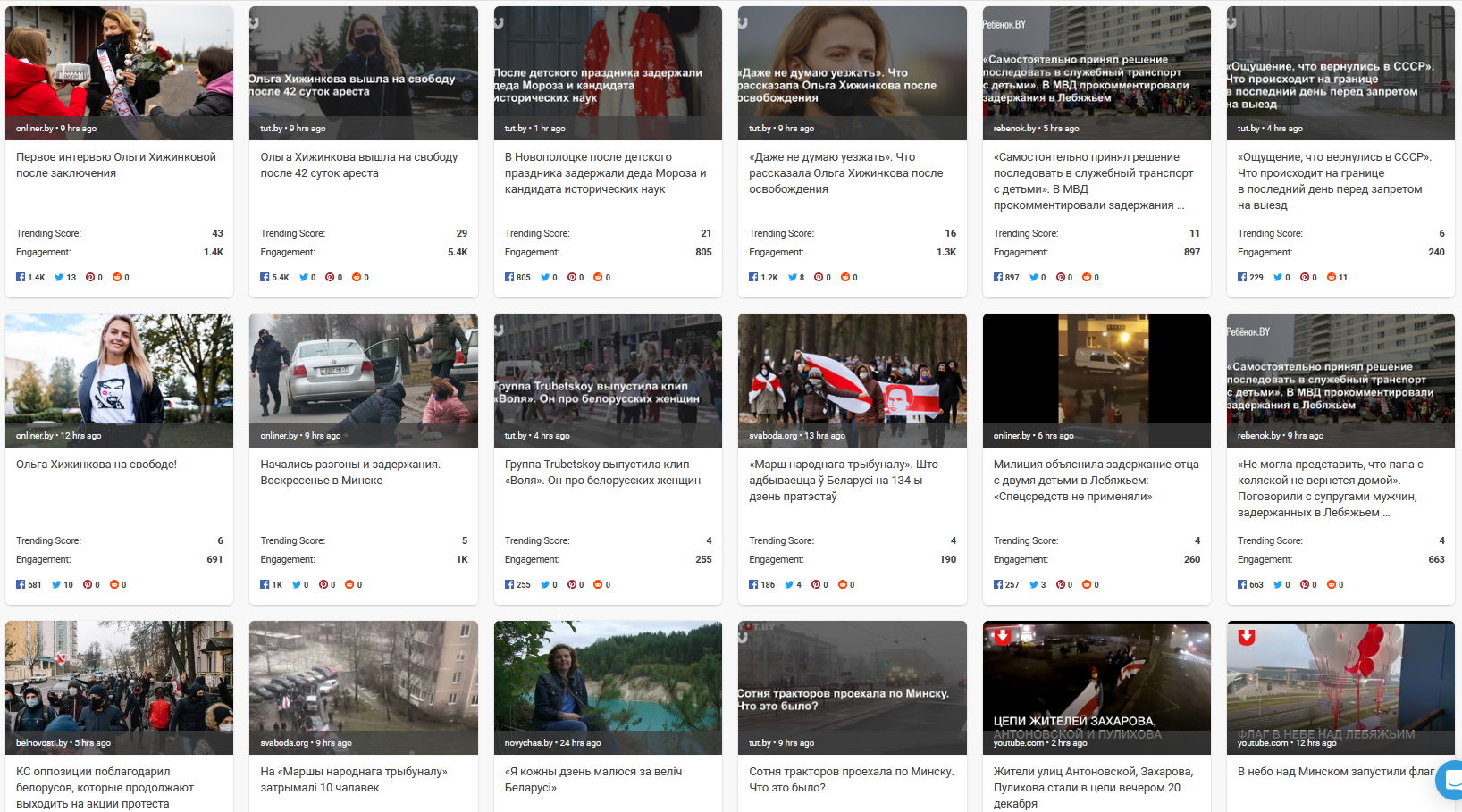Click Facebook icon on Trubetskoy клип card
Viewport: 1462px width, 812px height.
(x=509, y=585)
